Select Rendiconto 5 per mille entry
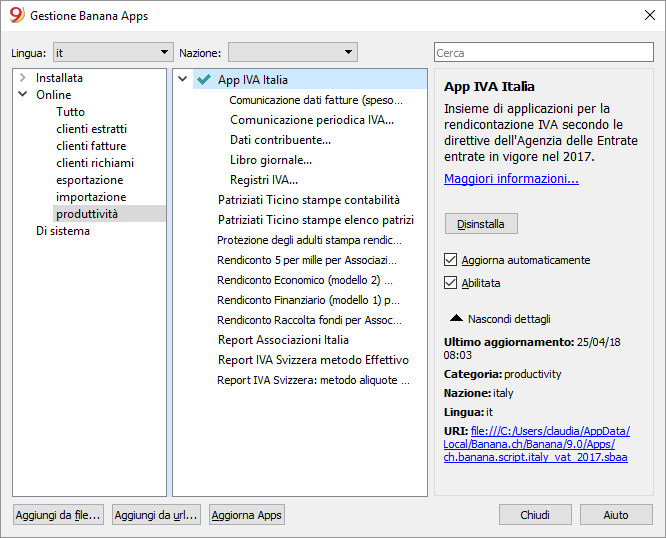The image size is (666, 538). 307,260
